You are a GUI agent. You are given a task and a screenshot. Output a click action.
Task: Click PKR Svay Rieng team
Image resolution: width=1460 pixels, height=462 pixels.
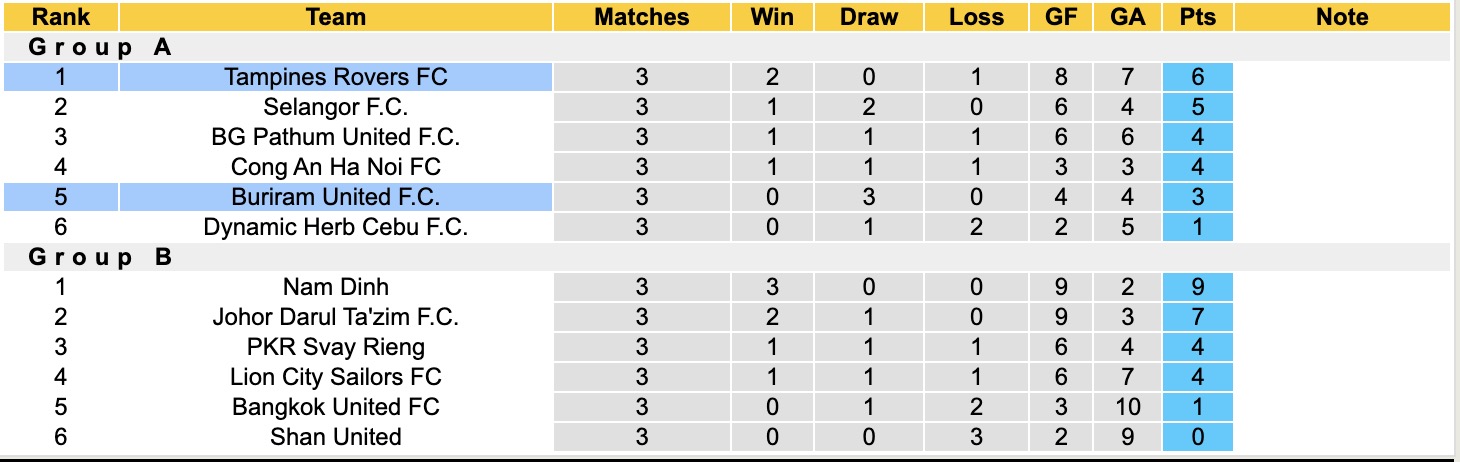coord(336,347)
